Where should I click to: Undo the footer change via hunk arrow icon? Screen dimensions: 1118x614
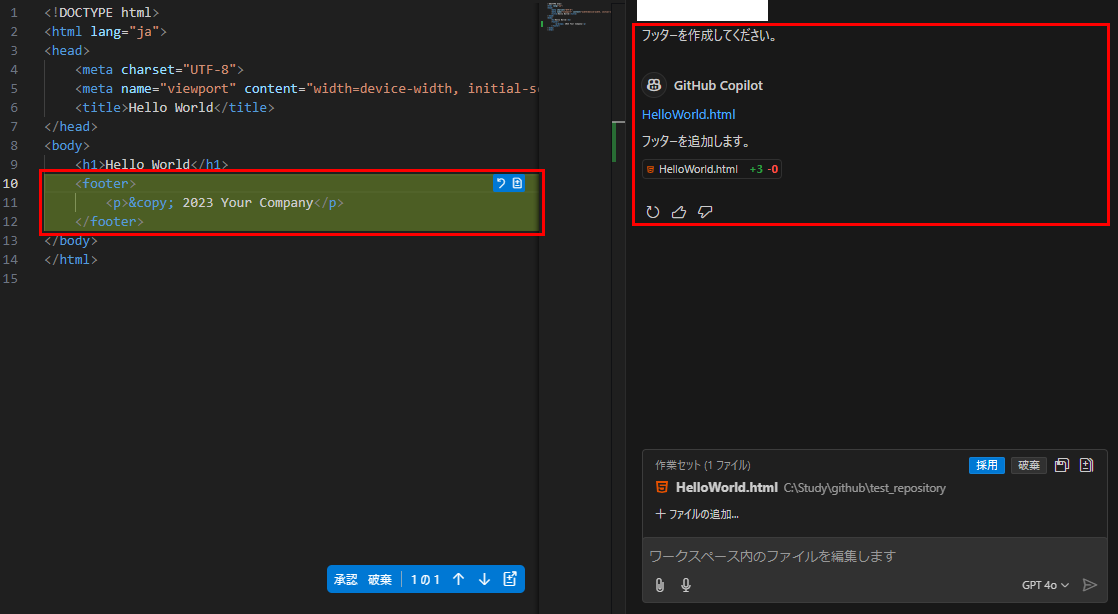click(x=501, y=183)
